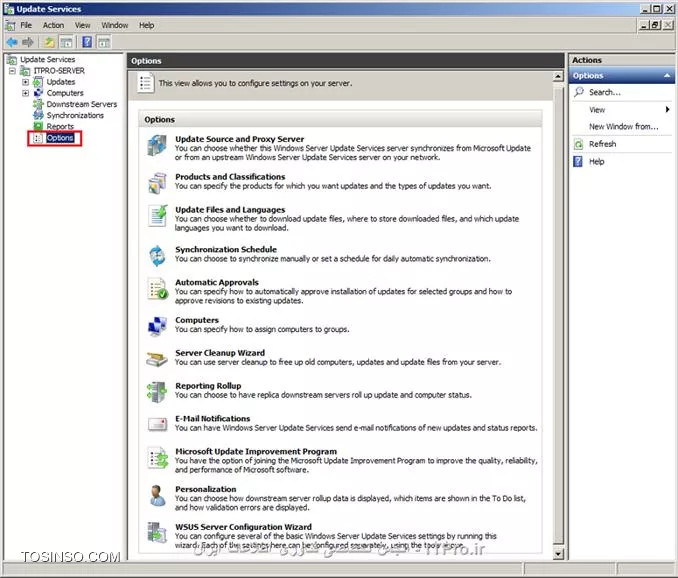Open the Action menu
Image resolution: width=678 pixels, height=578 pixels.
(53, 25)
